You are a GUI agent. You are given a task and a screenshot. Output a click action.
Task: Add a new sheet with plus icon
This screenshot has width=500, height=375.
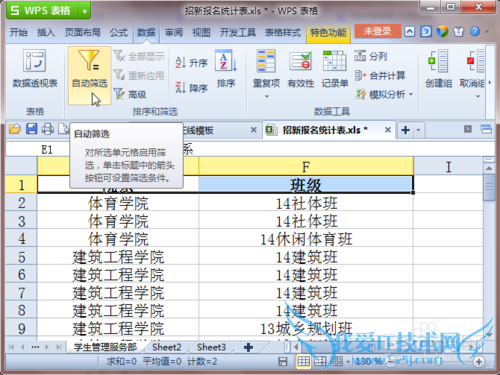(248, 347)
